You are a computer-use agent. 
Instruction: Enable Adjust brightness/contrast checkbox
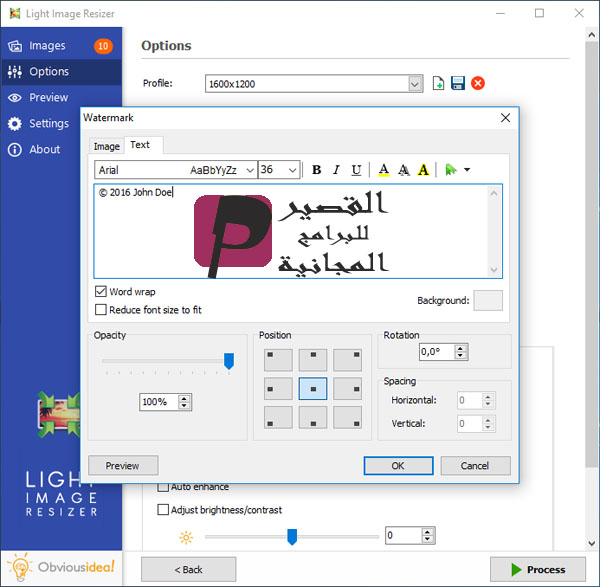click(x=163, y=510)
